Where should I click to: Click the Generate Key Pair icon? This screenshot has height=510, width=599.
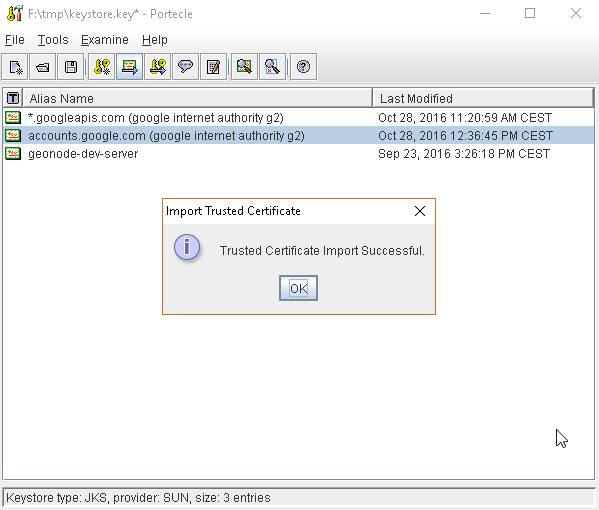tap(102, 67)
